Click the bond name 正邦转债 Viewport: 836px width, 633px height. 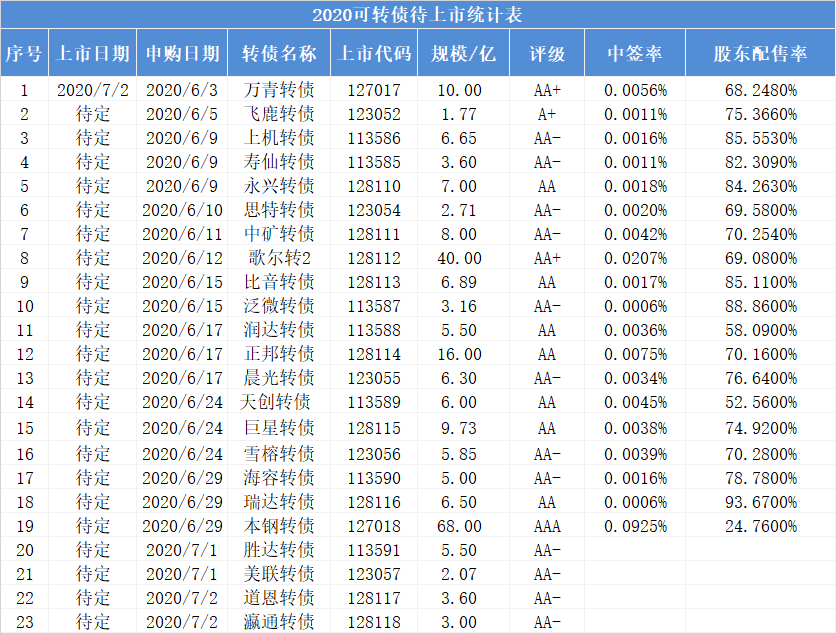click(279, 354)
